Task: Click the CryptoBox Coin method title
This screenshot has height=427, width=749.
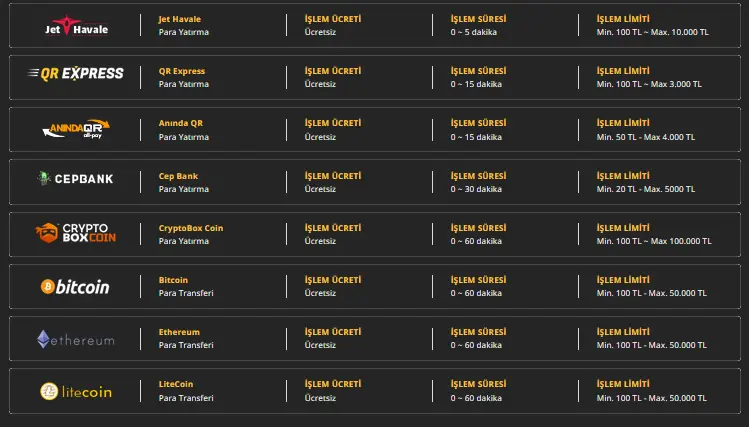Action: (x=191, y=228)
